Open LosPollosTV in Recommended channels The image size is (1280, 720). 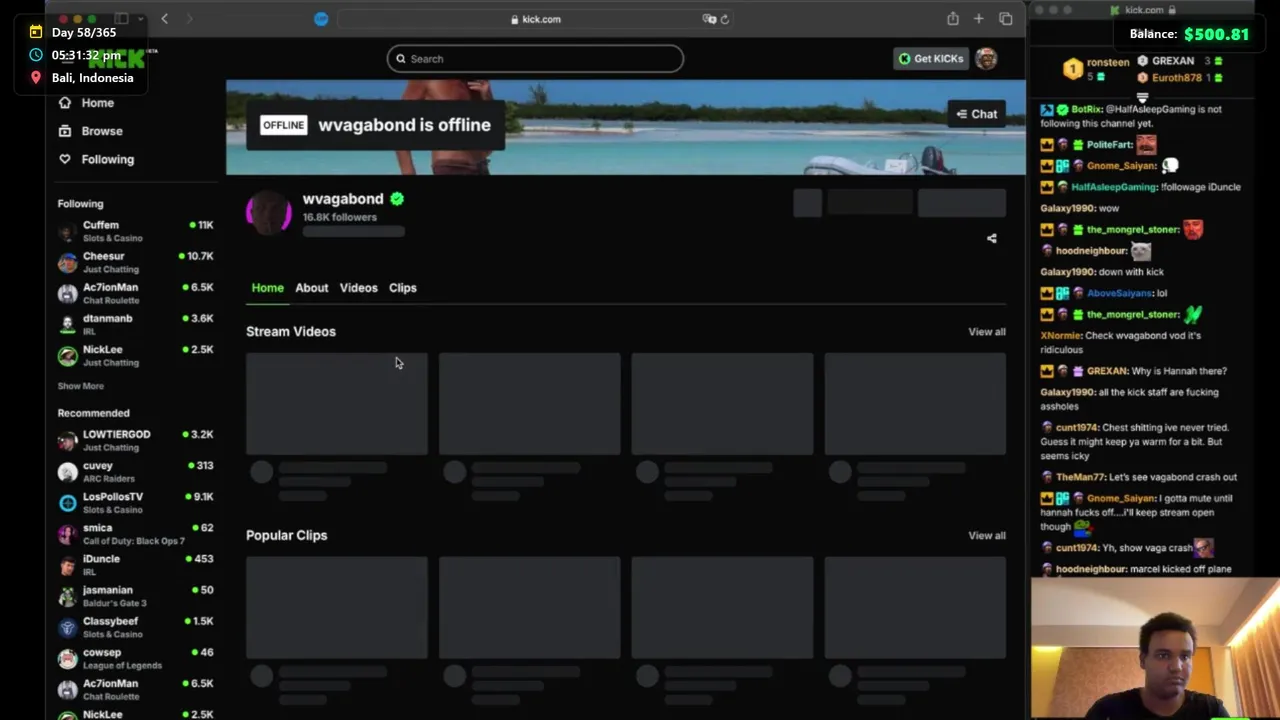pos(135,502)
